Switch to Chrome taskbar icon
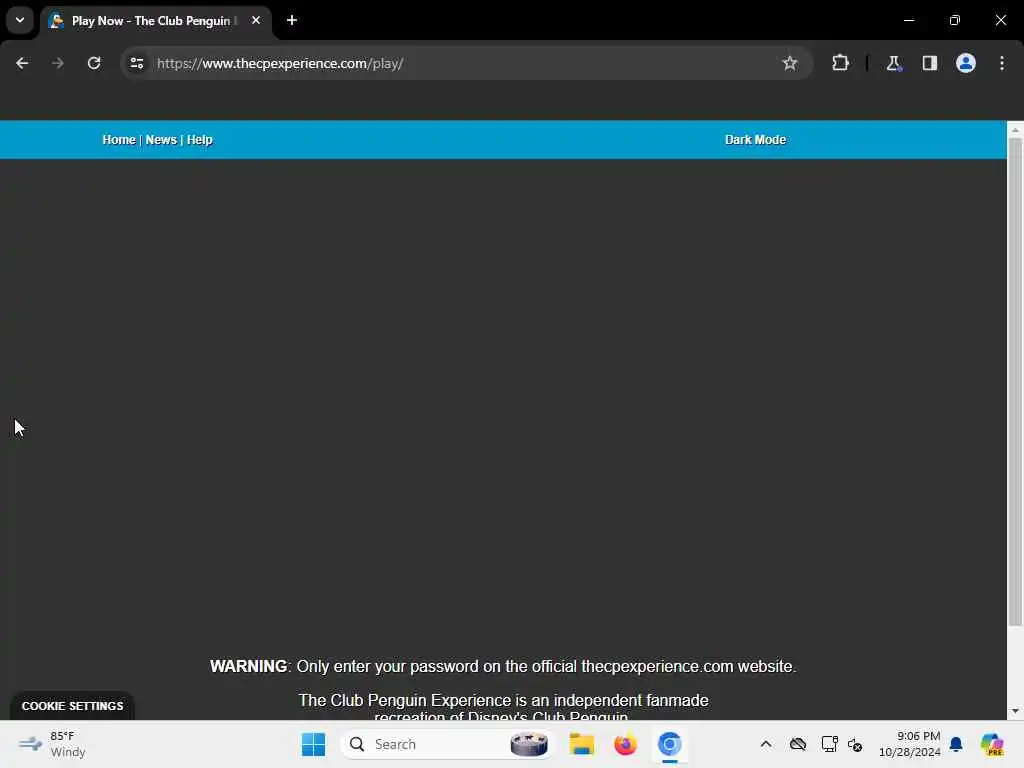 click(669, 744)
